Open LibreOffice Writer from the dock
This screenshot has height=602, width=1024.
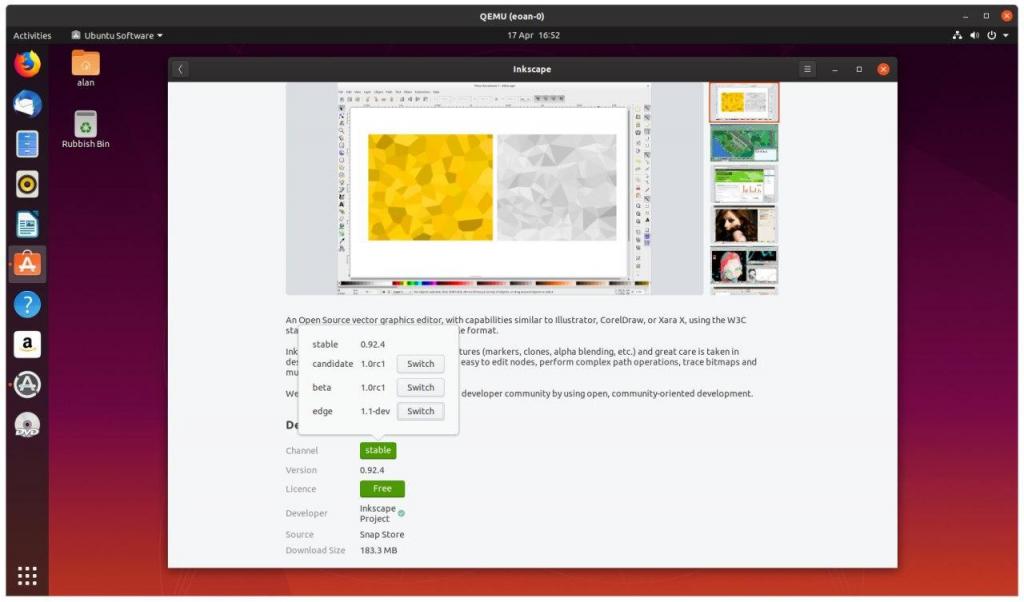[27, 224]
